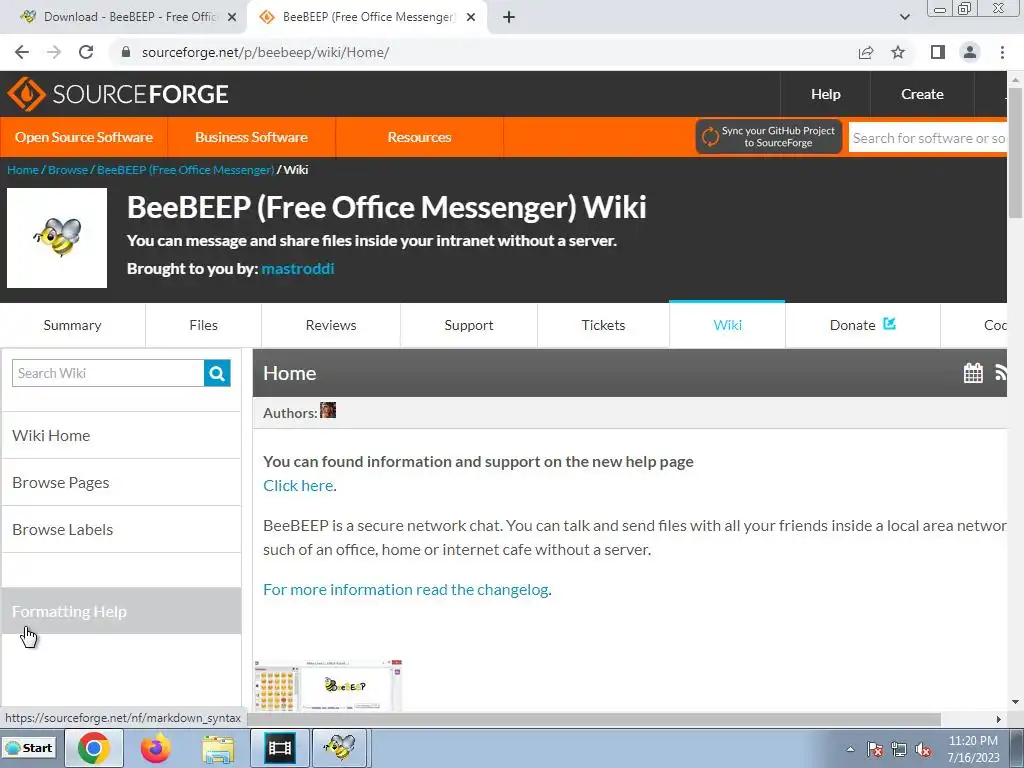The width and height of the screenshot is (1024, 768).
Task: Open Chrome three-dot menu
Action: point(1002,52)
